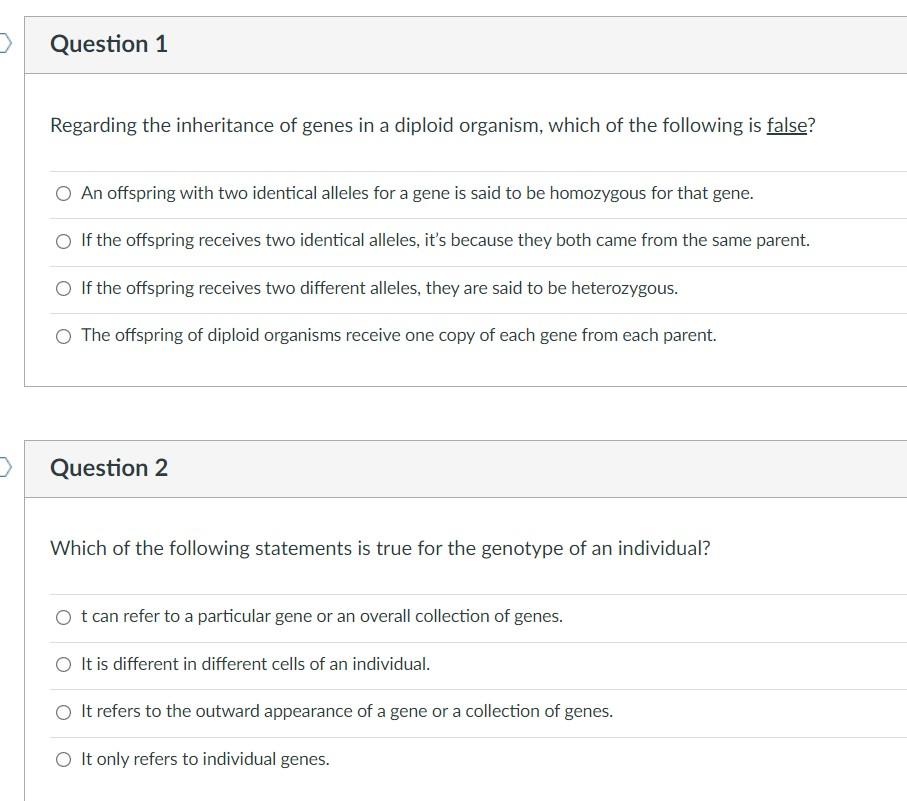Select the heterozygous answer radio button

pyautogui.click(x=63, y=288)
